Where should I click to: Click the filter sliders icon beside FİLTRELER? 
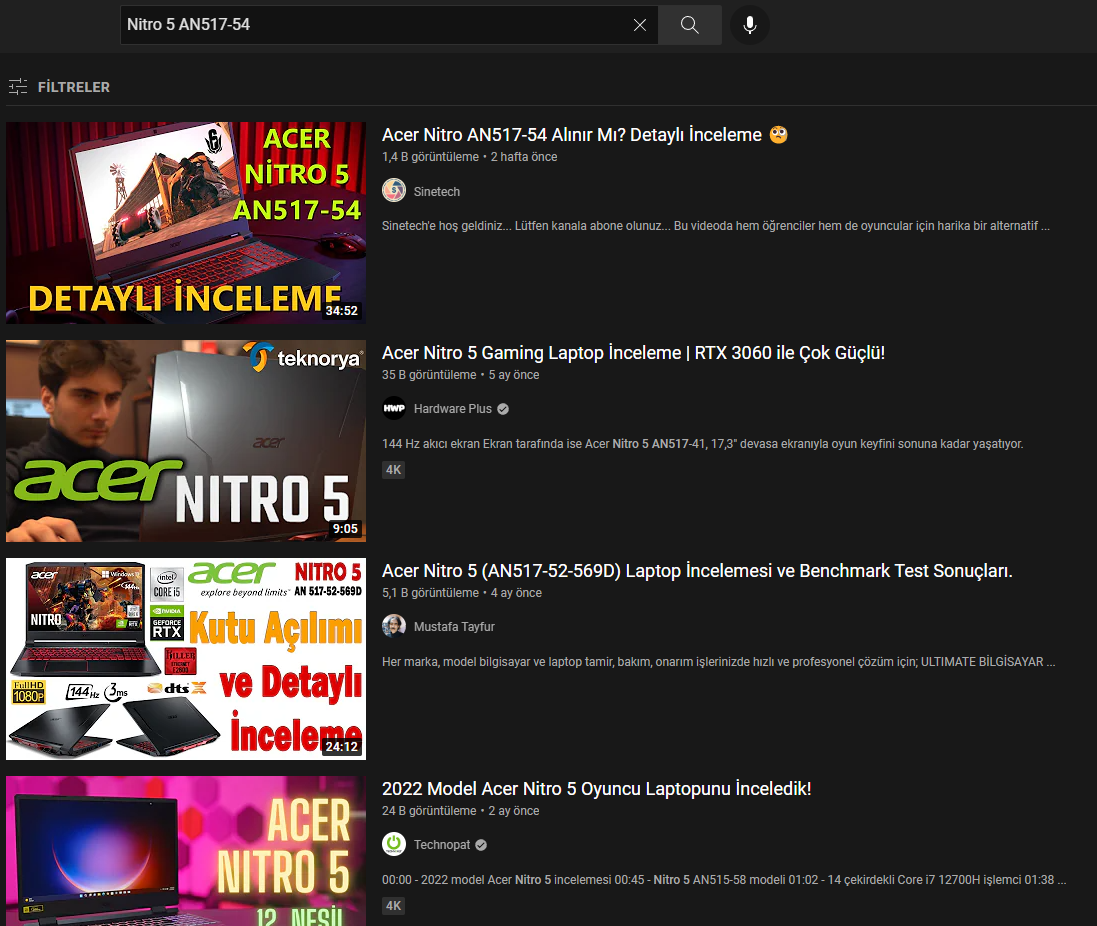tap(18, 87)
